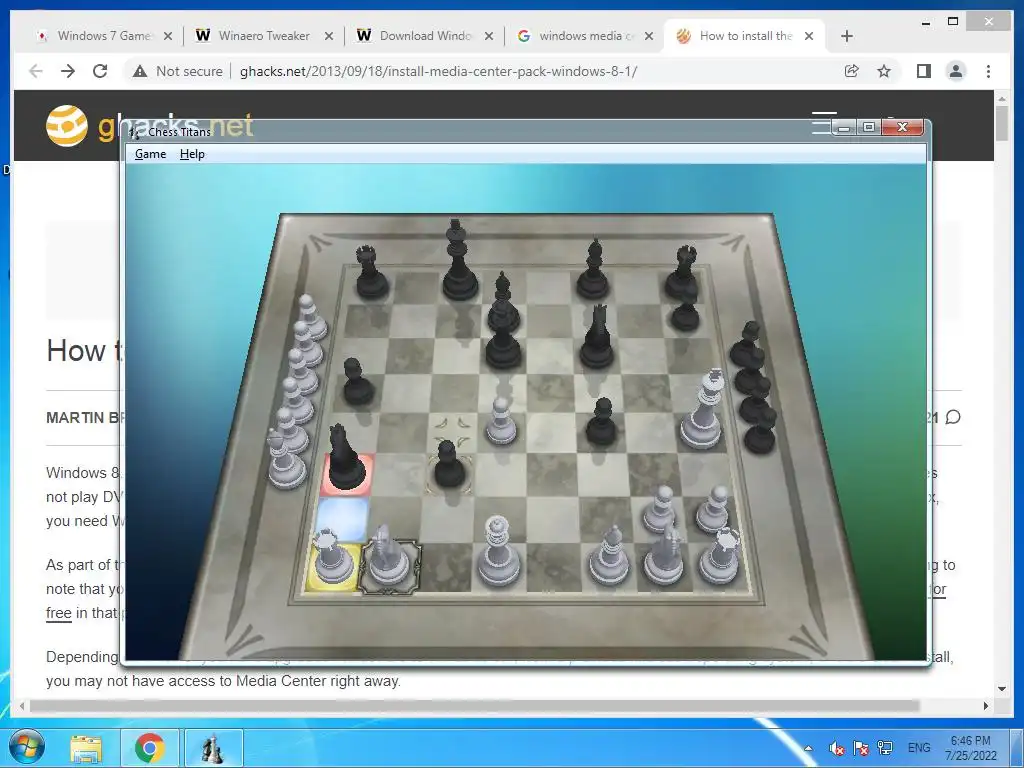Select the white pawn above the bottom-right rook
Viewport: 1024px width, 768px height.
pyautogui.click(x=712, y=510)
